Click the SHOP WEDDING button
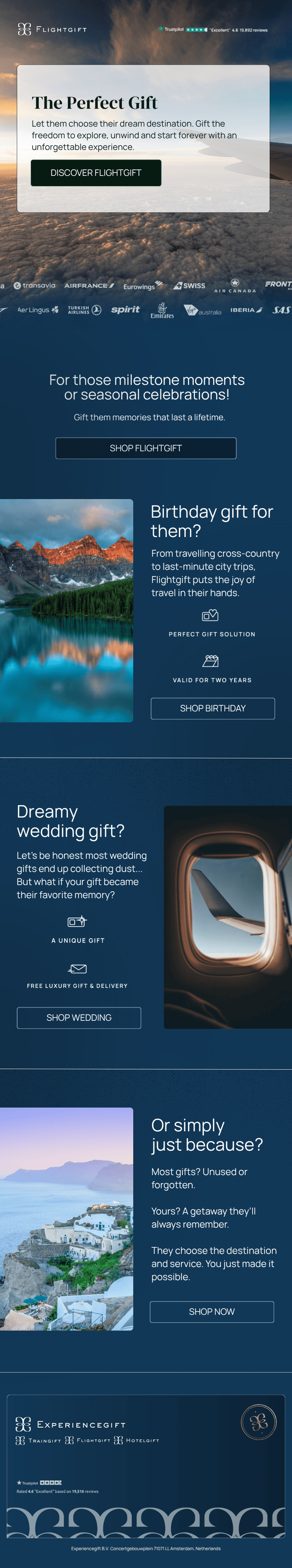Image resolution: width=292 pixels, height=1568 pixels. [x=78, y=1018]
